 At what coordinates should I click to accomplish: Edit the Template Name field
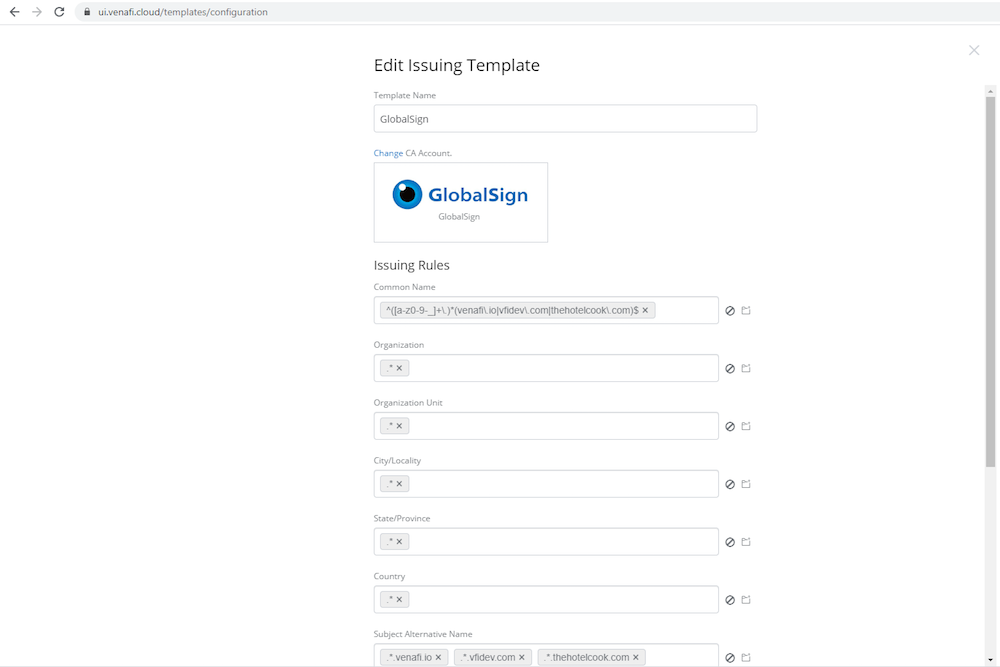pos(565,119)
